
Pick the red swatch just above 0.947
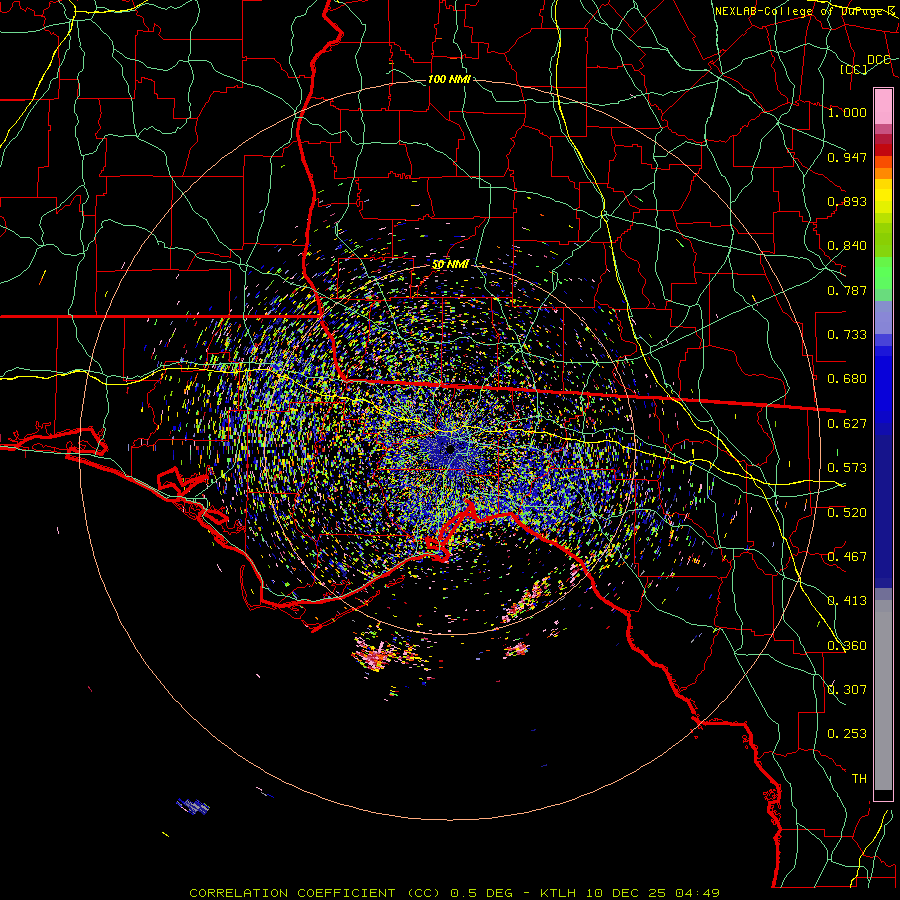883,150
